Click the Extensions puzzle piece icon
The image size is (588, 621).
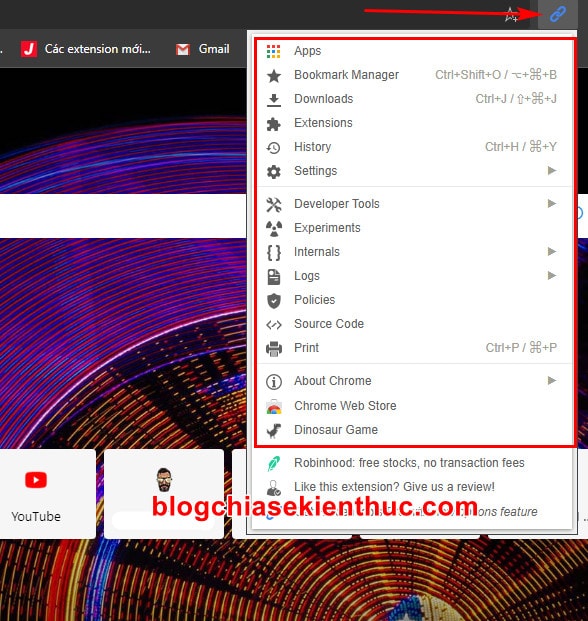point(274,124)
